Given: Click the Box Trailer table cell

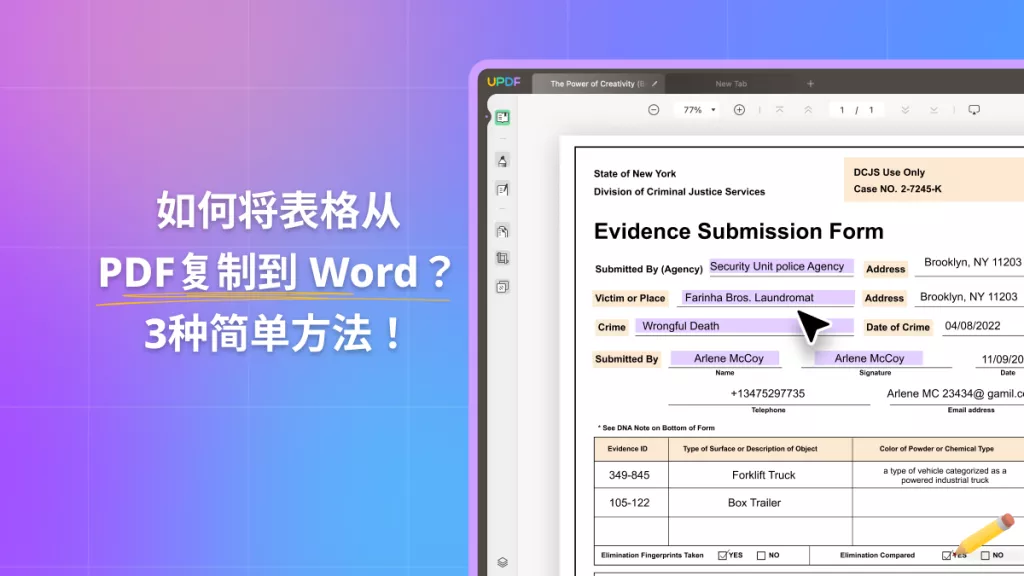Looking at the screenshot, I should [760, 503].
